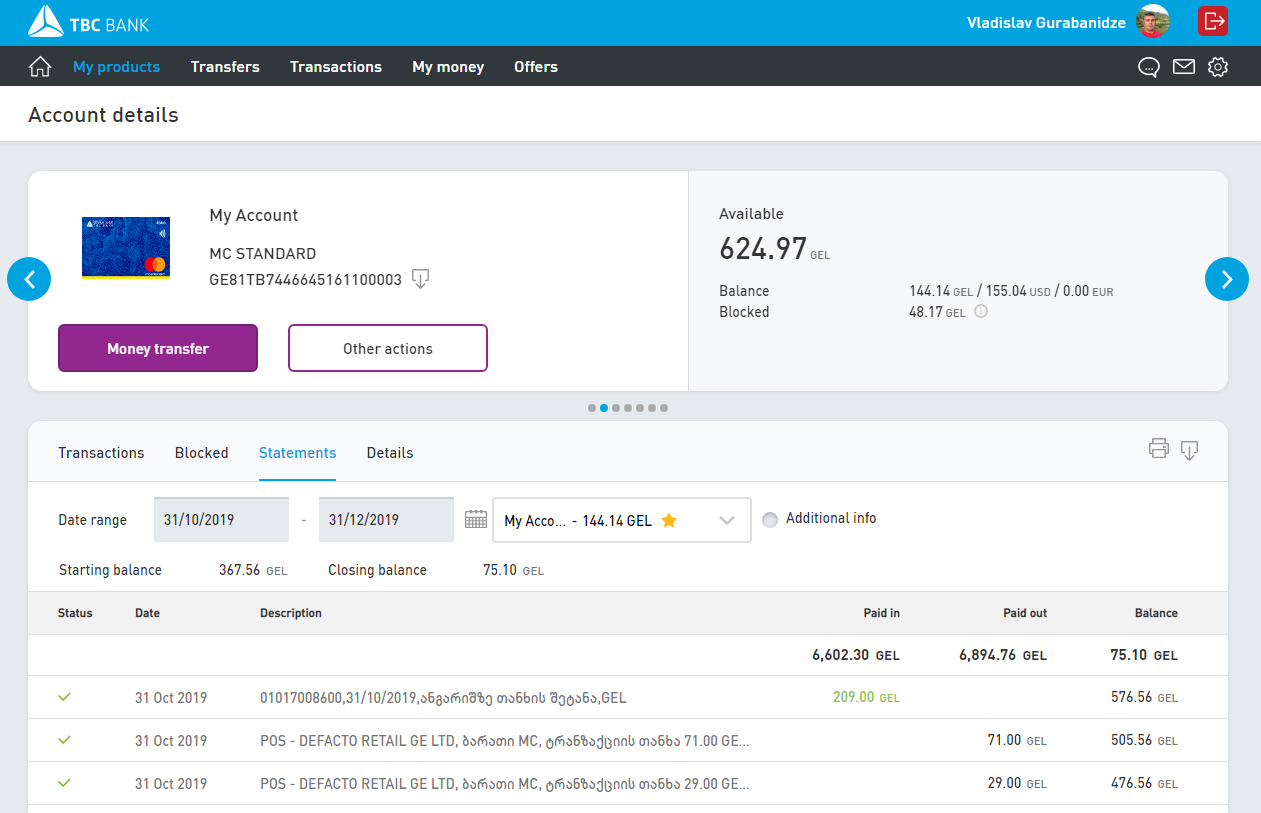Open the mail envelope inbox icon

1184,67
